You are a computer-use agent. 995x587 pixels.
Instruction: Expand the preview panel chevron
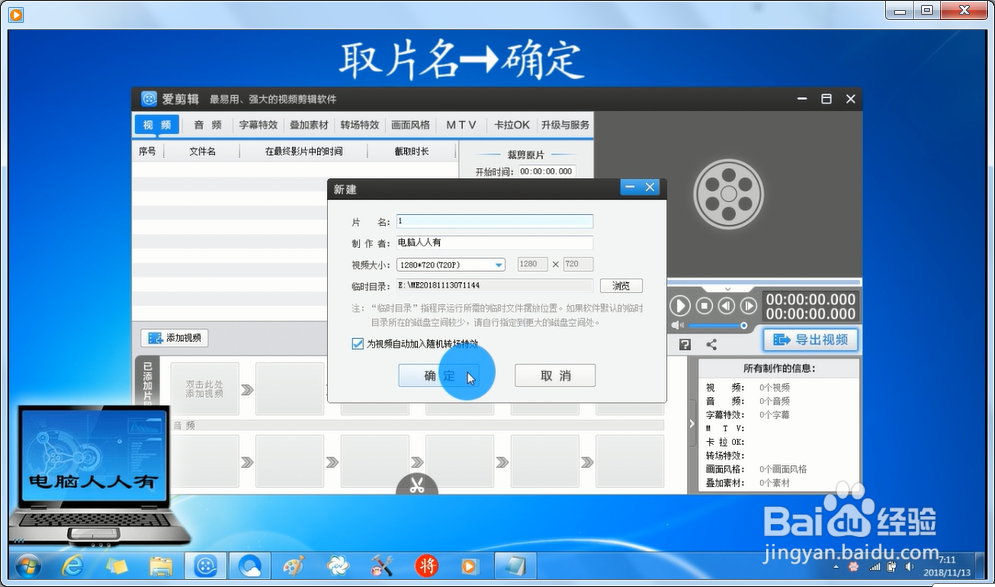728,289
